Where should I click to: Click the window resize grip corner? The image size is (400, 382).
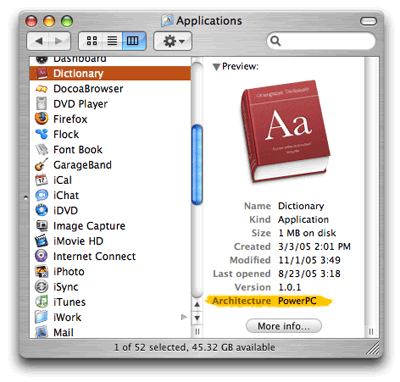[372, 348]
